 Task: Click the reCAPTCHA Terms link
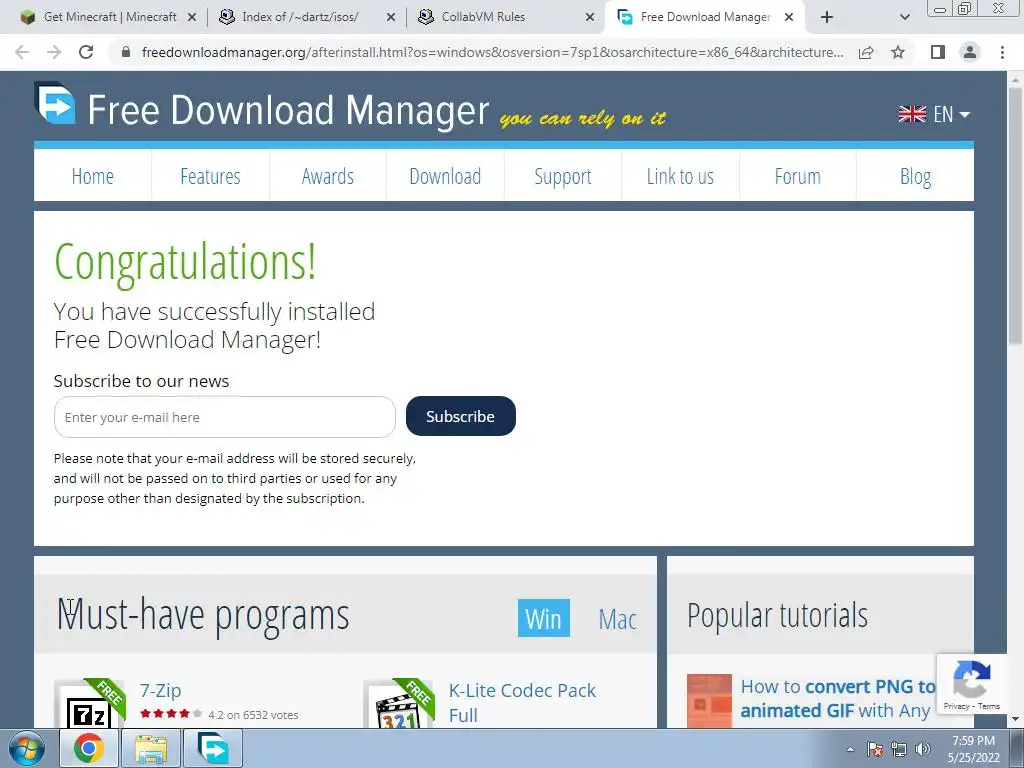[x=989, y=706]
